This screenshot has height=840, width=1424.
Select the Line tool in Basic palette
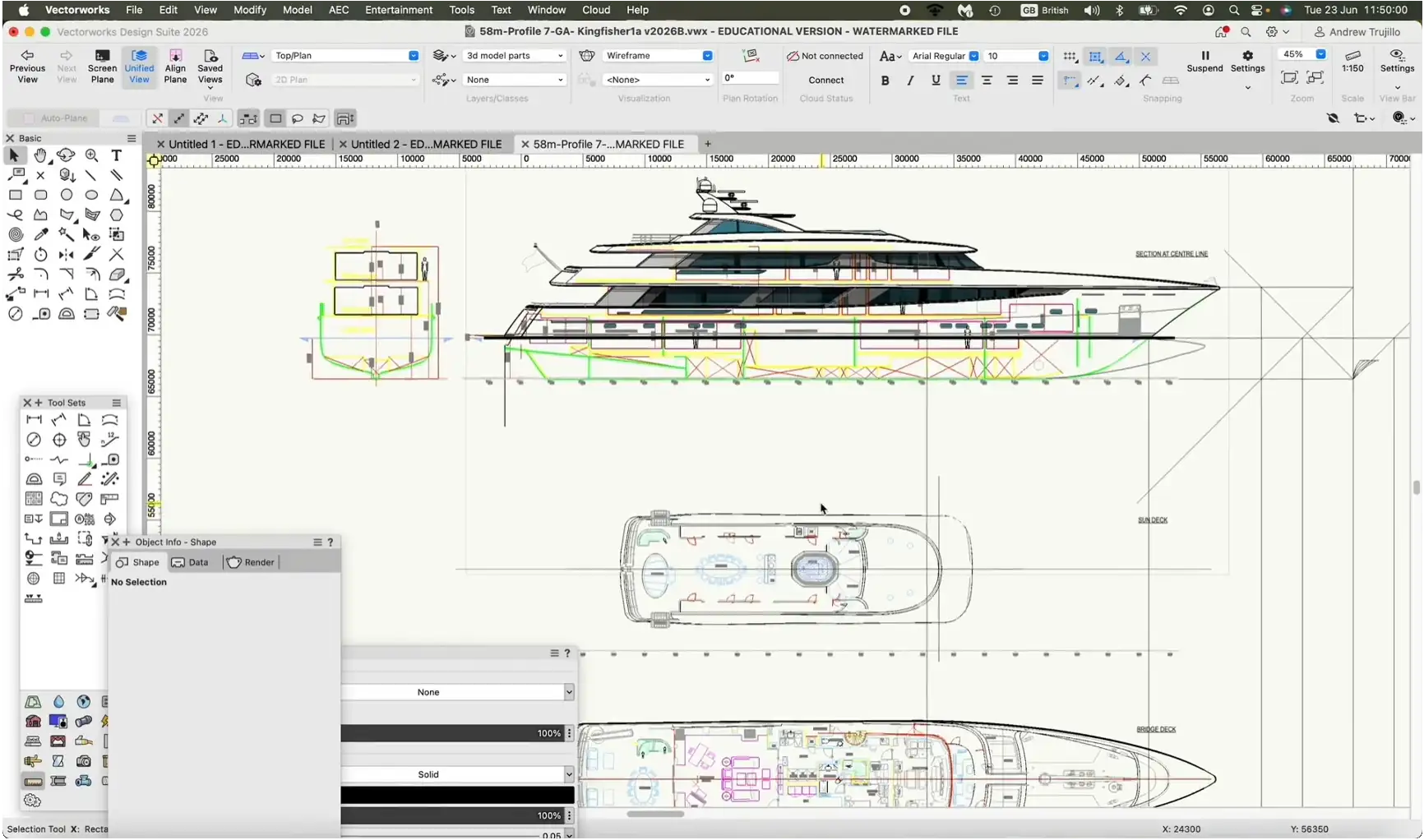pyautogui.click(x=91, y=175)
